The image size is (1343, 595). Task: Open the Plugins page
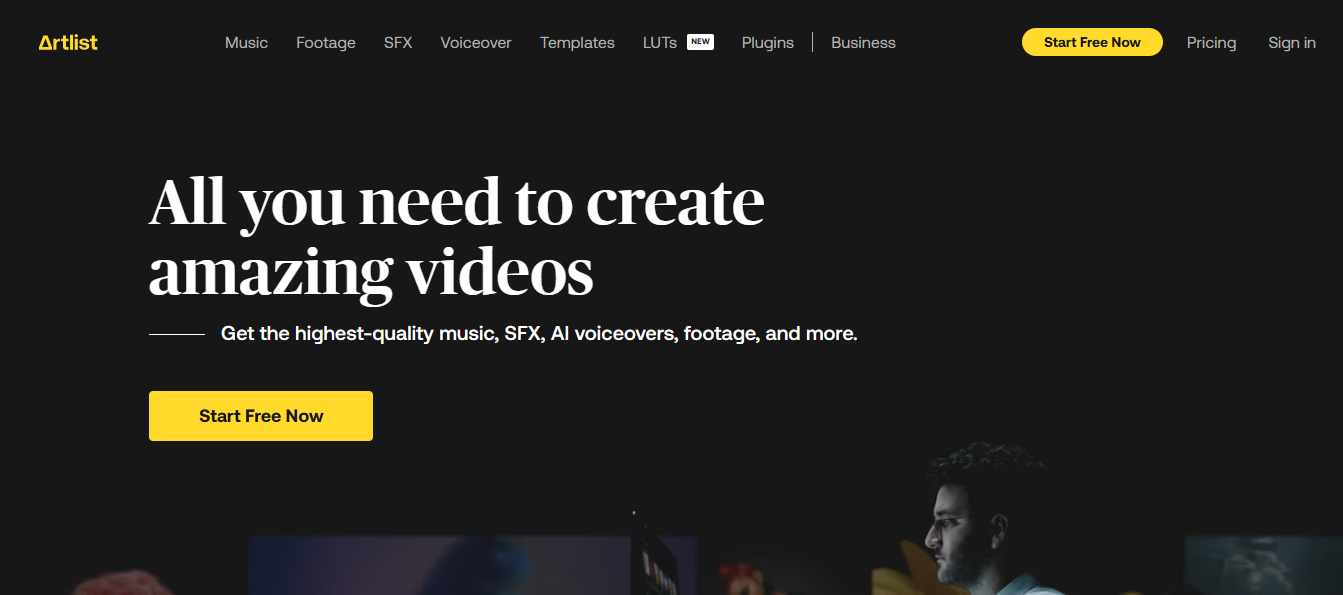coord(768,43)
